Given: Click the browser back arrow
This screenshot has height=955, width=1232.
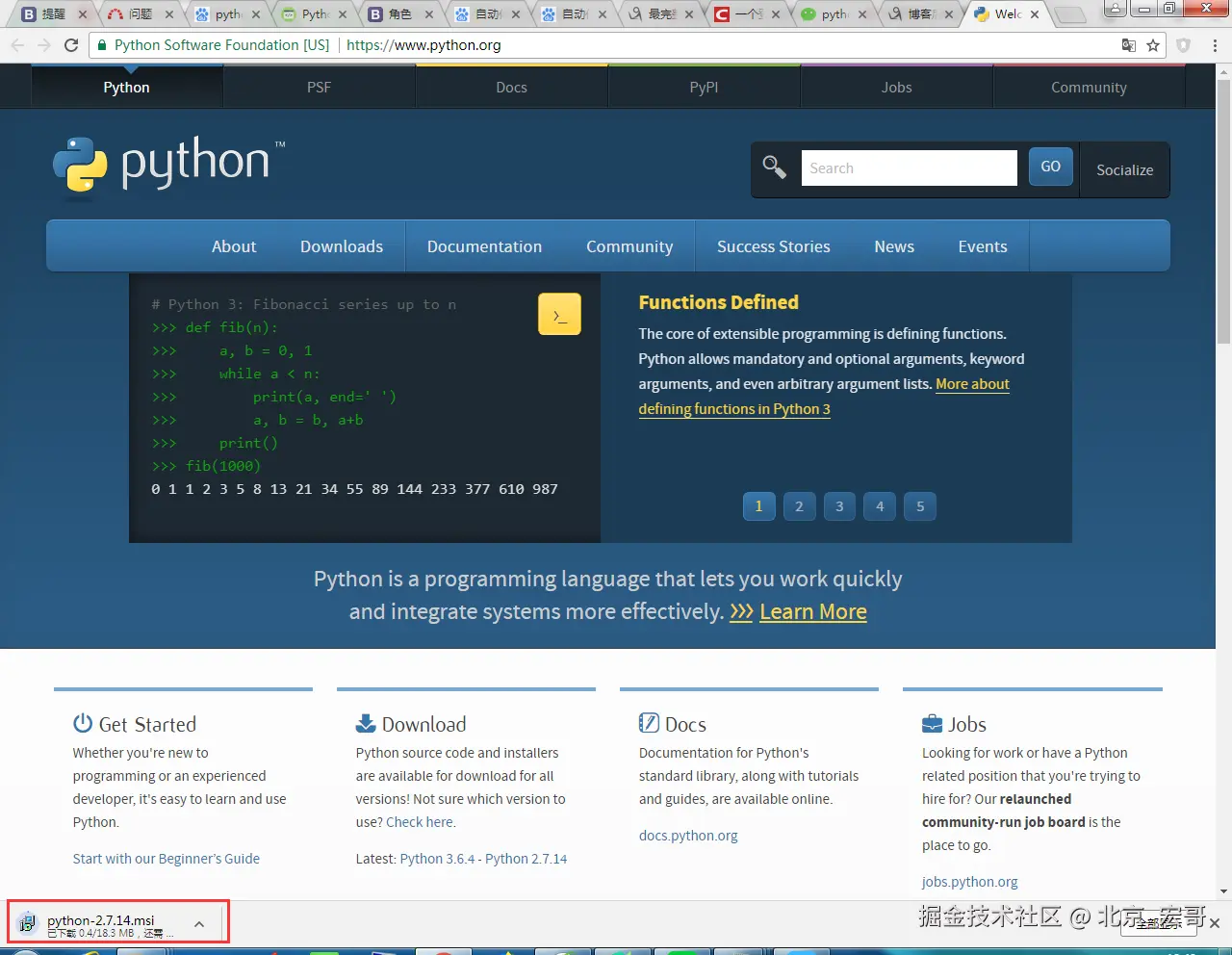Looking at the screenshot, I should (x=18, y=45).
